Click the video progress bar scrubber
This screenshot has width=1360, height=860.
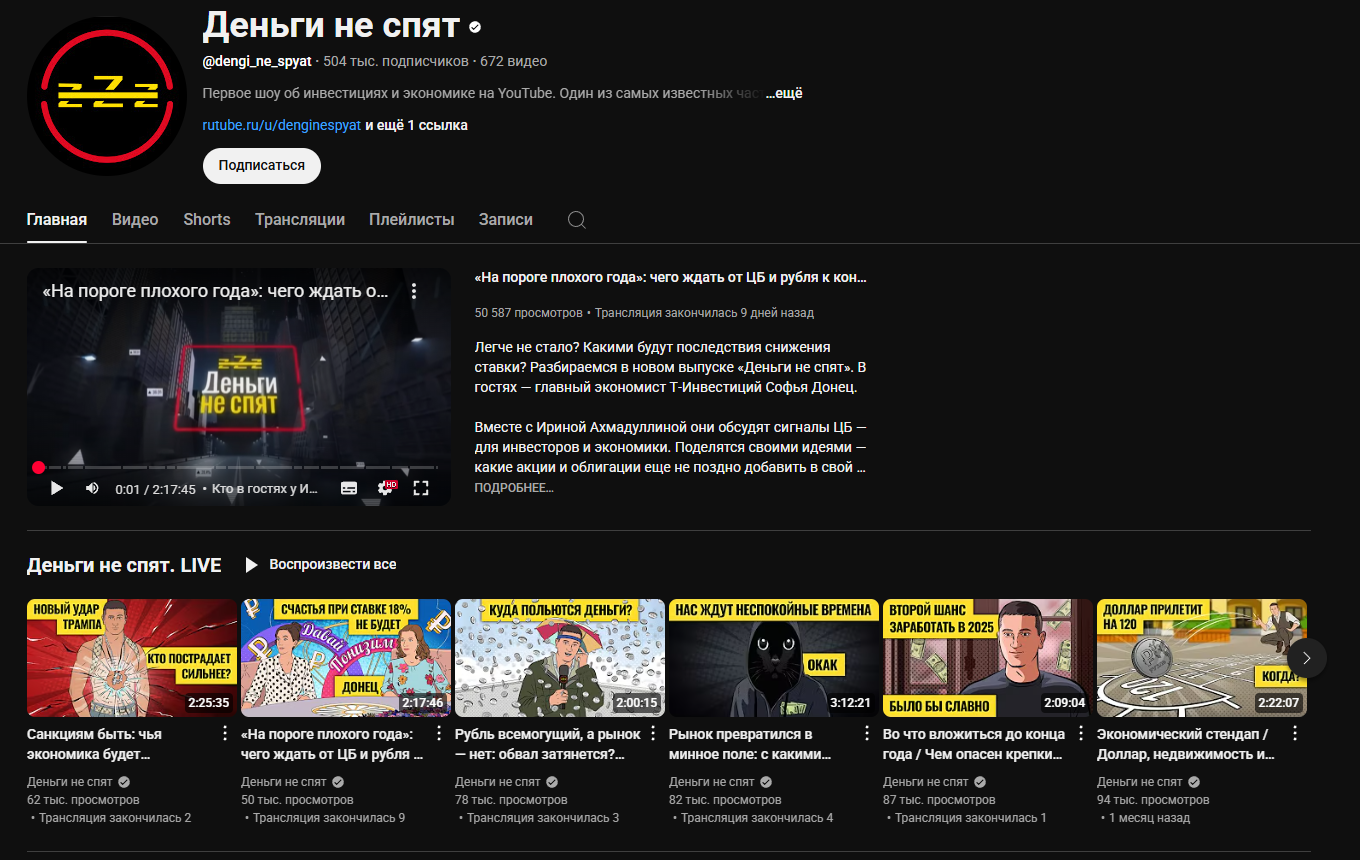coord(38,467)
